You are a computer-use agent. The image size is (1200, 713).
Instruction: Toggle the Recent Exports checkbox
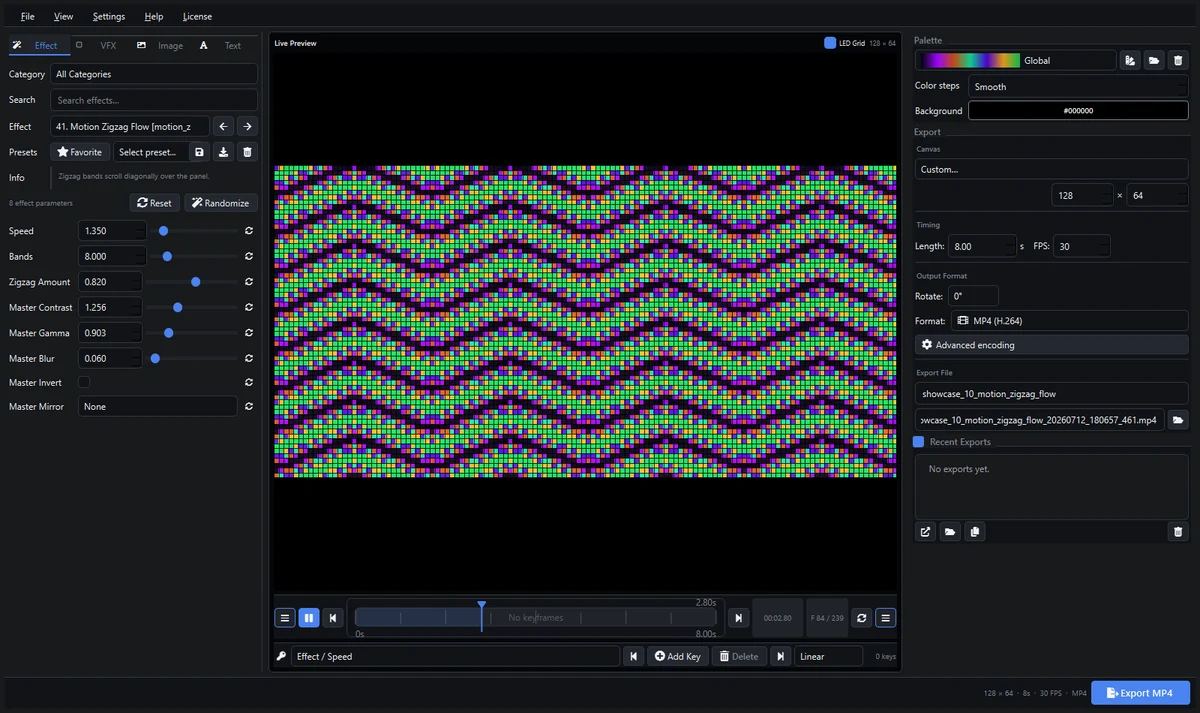pos(918,442)
